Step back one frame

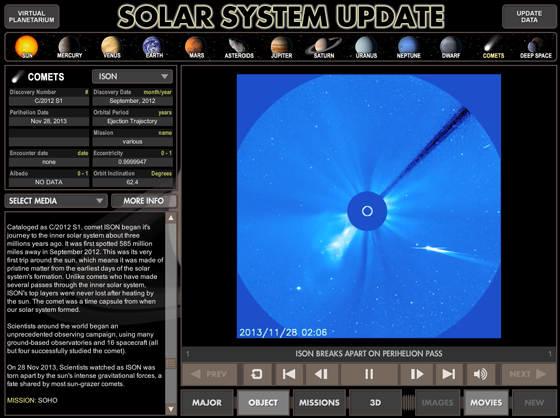(x=321, y=374)
